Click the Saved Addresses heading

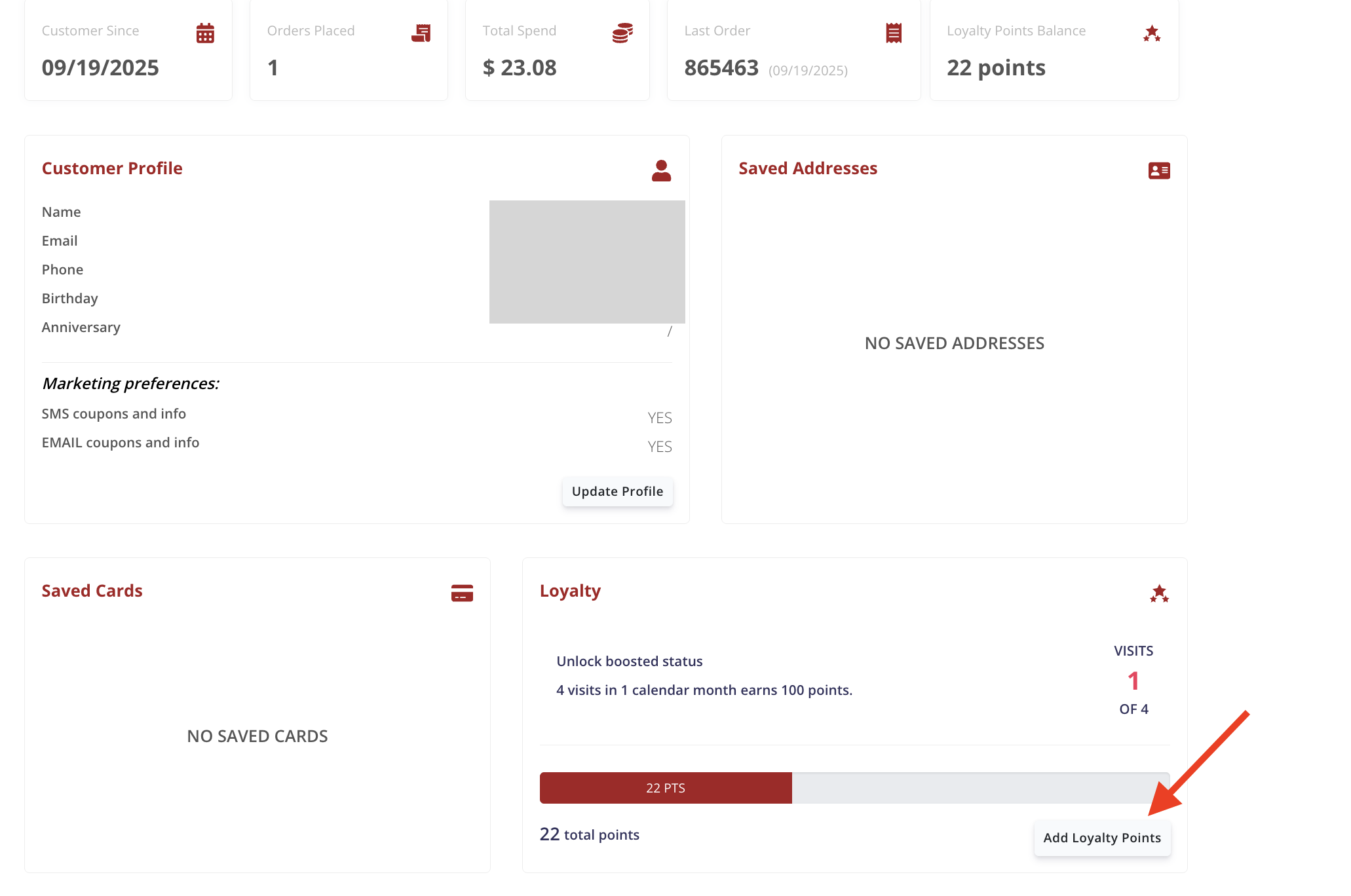pyautogui.click(x=808, y=168)
